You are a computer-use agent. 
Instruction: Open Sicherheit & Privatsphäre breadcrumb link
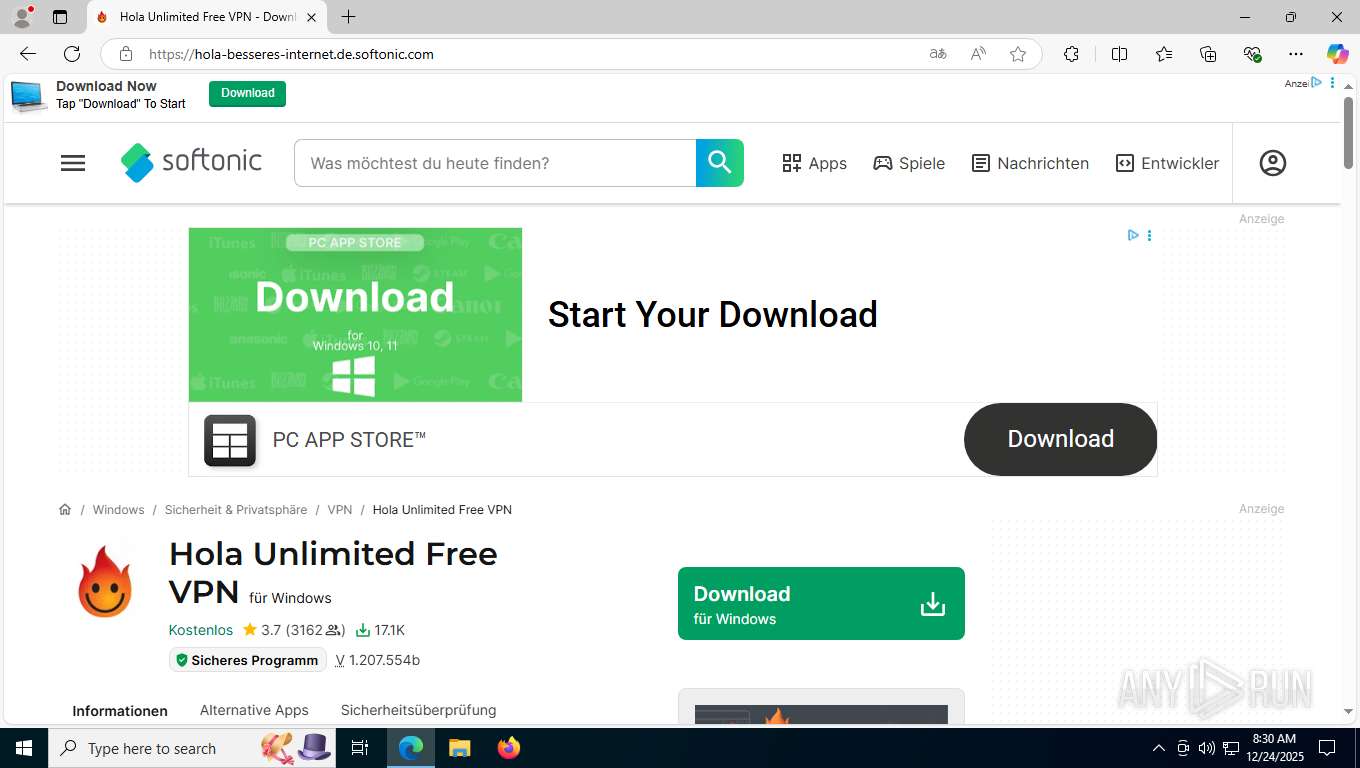[236, 510]
